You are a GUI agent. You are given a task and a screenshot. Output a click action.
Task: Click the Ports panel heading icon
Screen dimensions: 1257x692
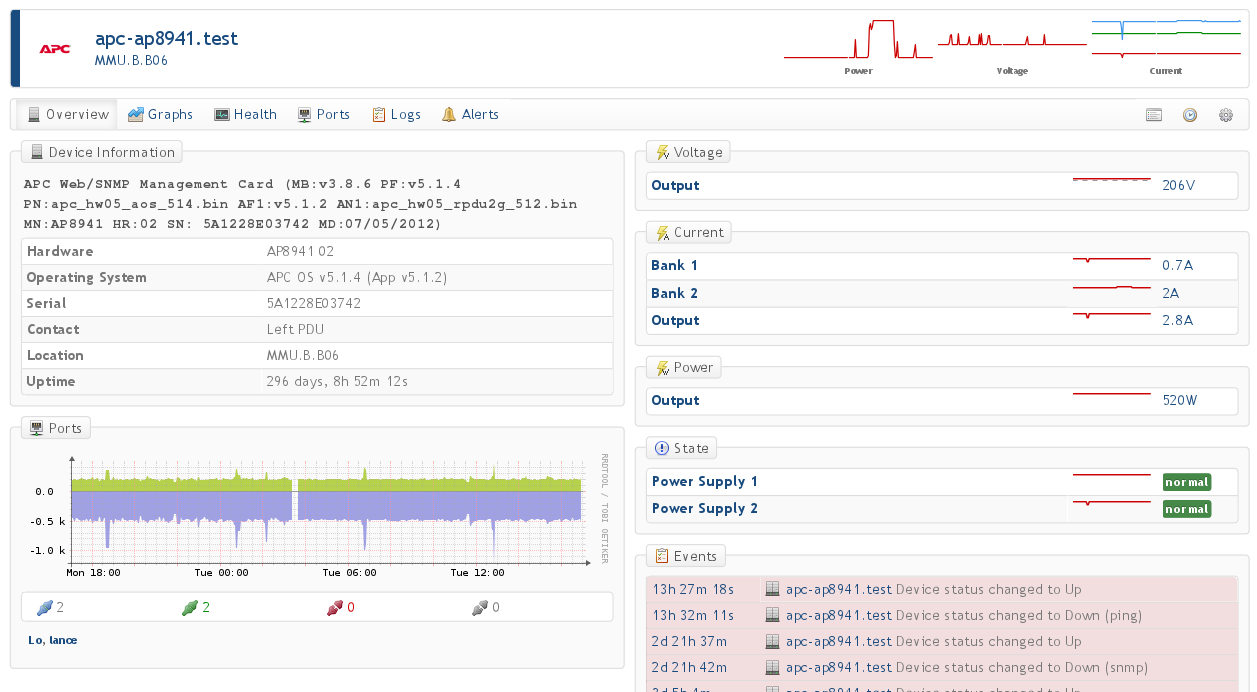tap(37, 428)
